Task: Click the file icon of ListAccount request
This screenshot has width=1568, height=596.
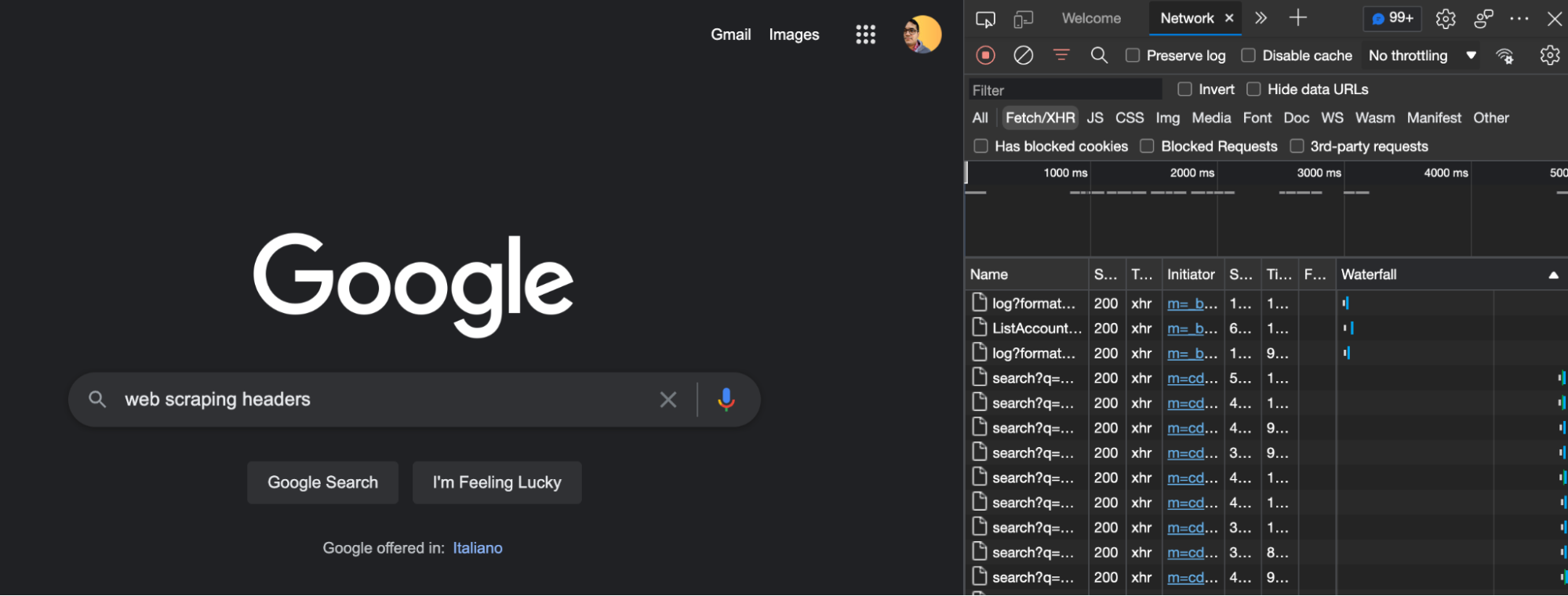Action: [x=979, y=328]
